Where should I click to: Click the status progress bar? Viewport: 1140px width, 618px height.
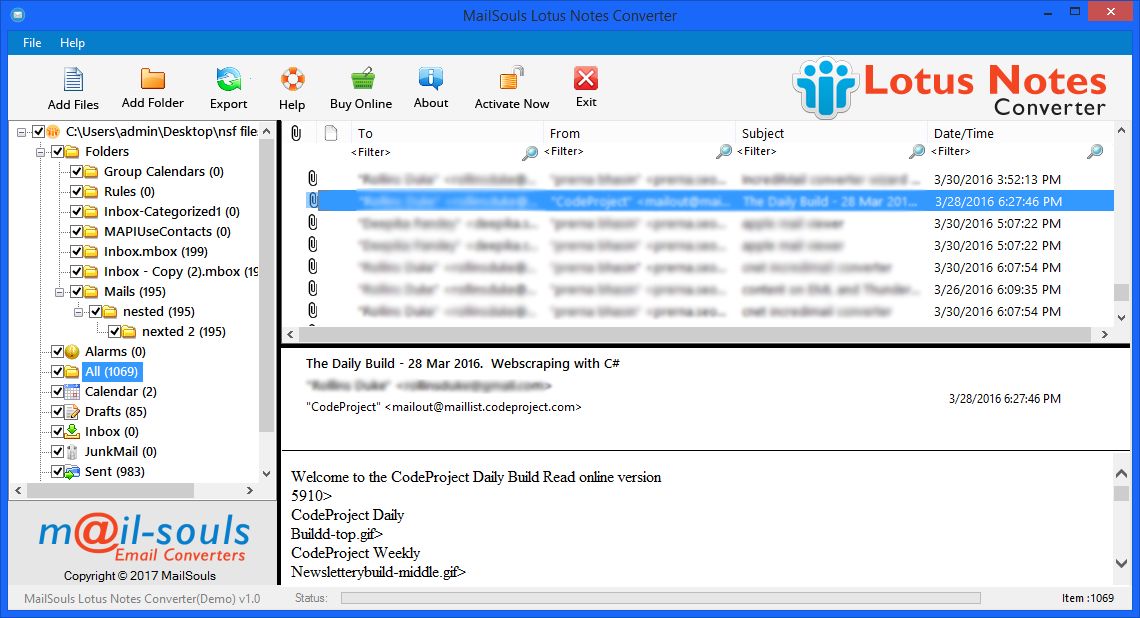point(660,598)
